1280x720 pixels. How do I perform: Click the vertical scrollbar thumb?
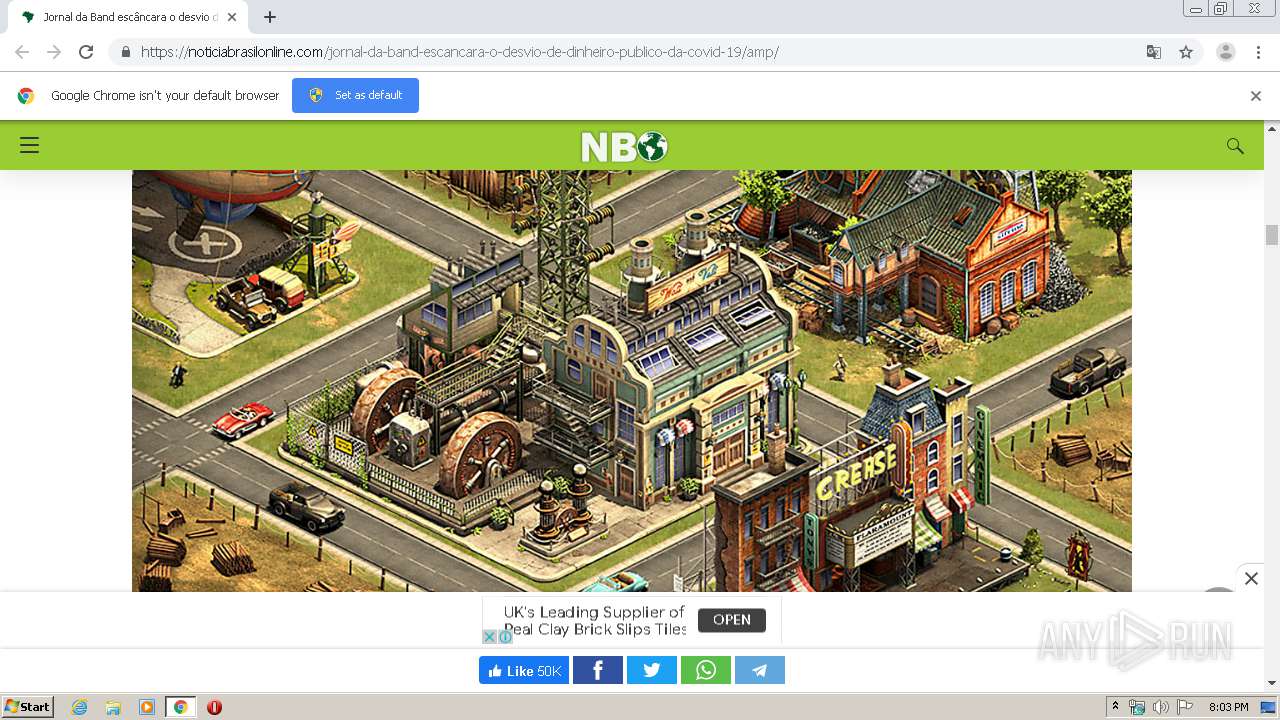pos(1272,235)
